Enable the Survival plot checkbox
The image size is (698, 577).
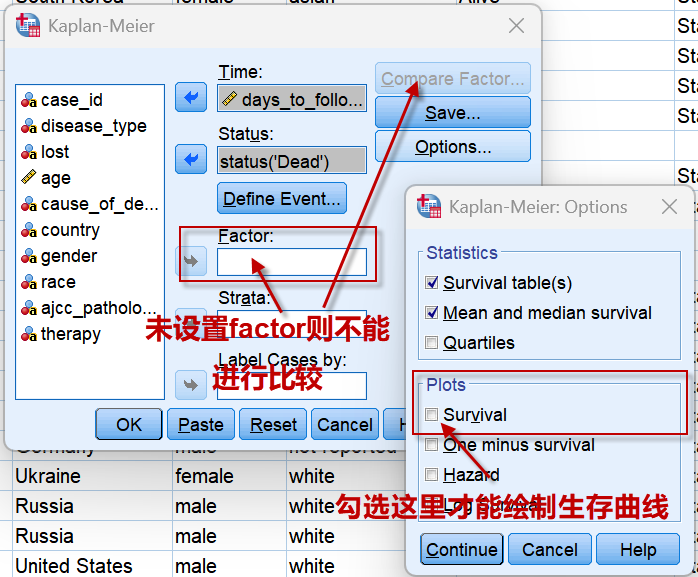[x=432, y=415]
